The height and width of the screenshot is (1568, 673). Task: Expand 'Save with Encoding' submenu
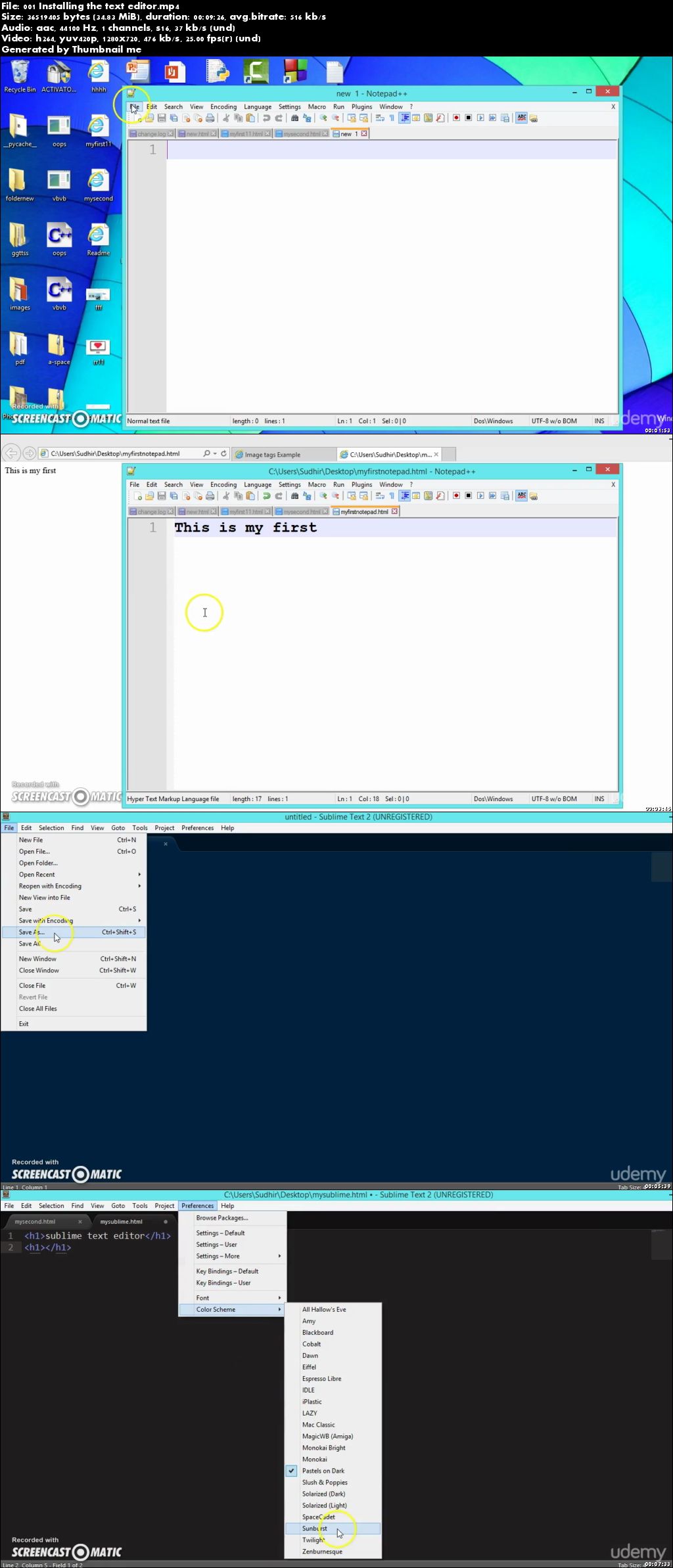point(74,921)
